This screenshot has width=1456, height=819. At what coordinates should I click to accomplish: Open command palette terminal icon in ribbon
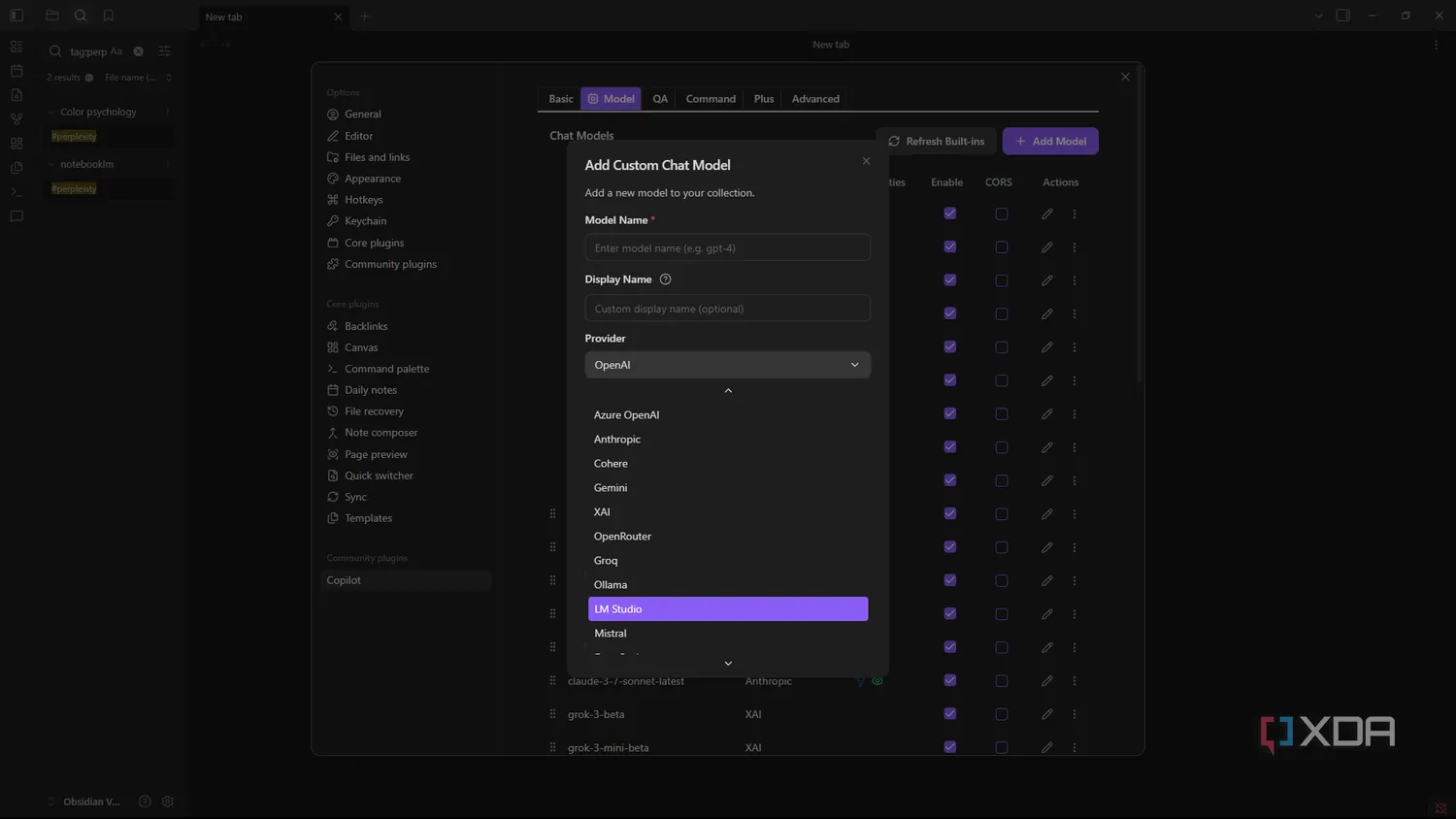coord(17,192)
